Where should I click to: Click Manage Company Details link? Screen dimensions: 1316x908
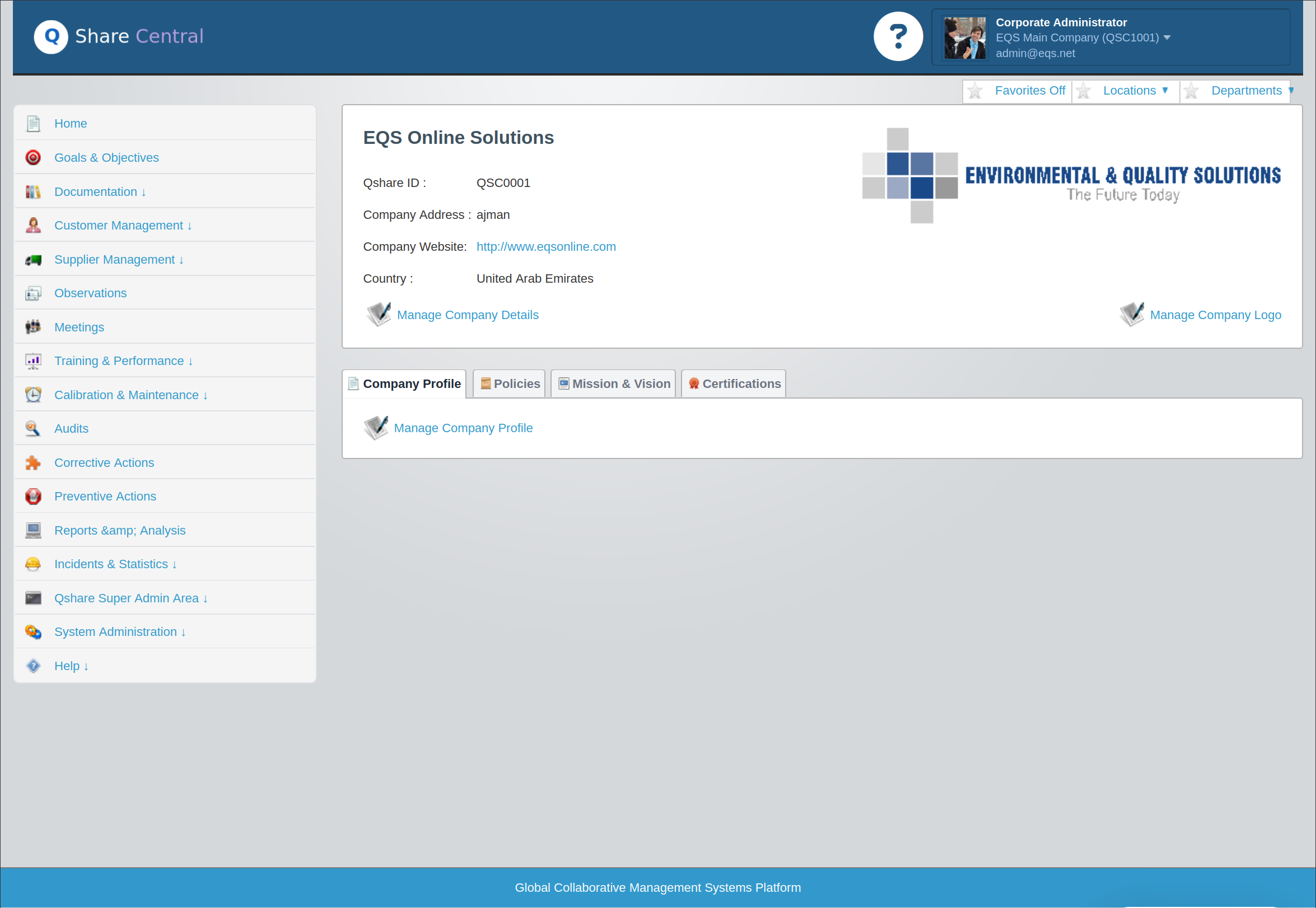(467, 315)
